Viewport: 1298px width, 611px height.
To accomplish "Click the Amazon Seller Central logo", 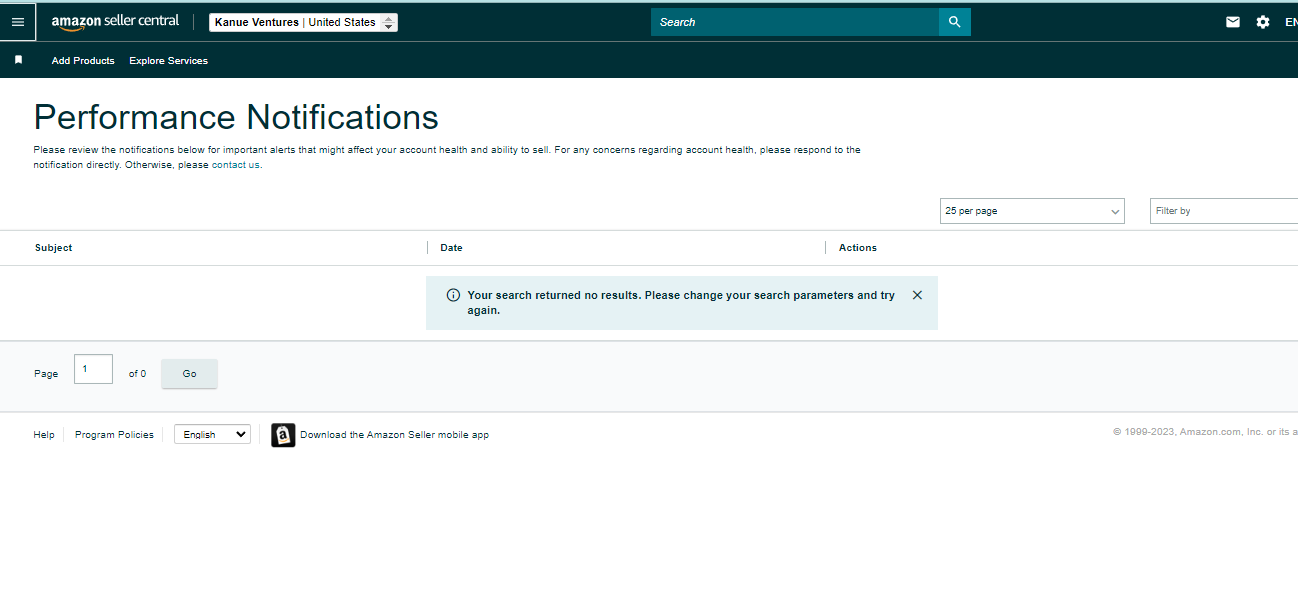I will click(x=115, y=22).
